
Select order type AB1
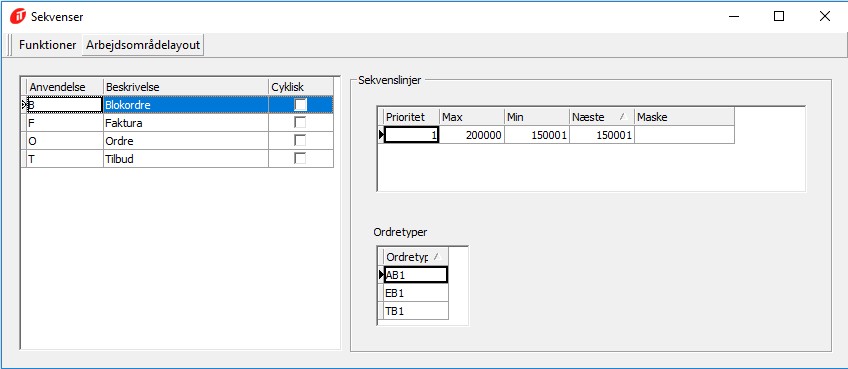click(x=415, y=274)
